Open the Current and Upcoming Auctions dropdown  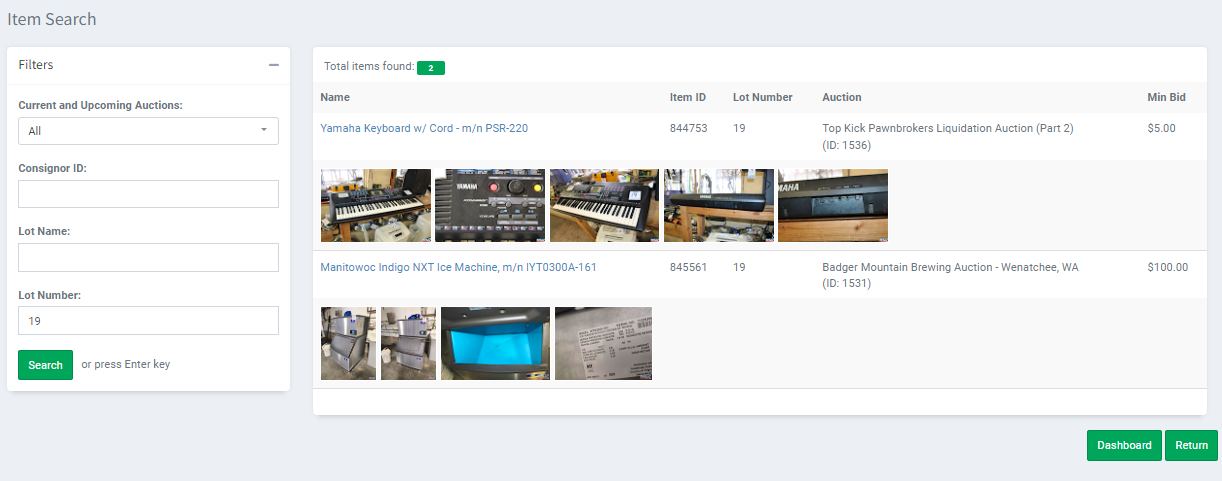click(x=148, y=131)
